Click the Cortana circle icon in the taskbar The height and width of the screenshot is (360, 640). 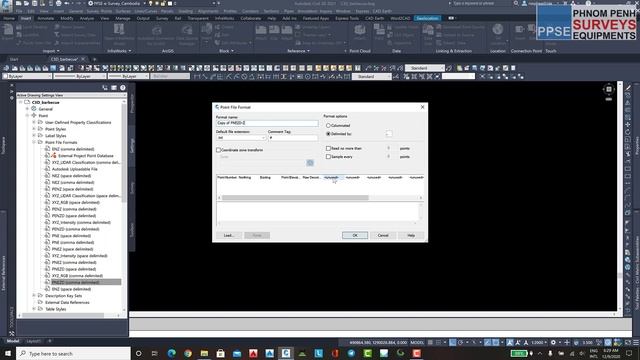coord(138,353)
